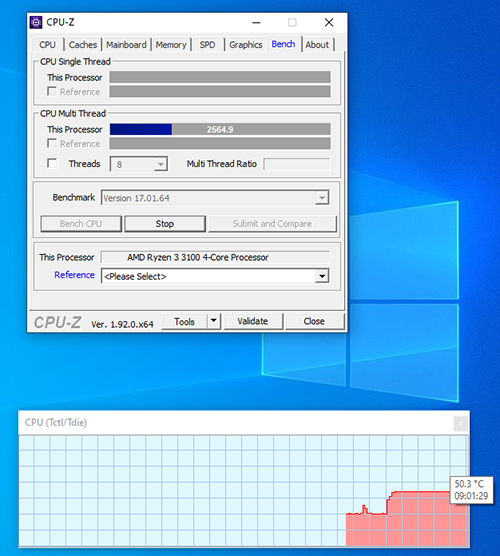This screenshot has width=500, height=556.
Task: Expand the Tools dropdown arrow
Action: point(214,321)
